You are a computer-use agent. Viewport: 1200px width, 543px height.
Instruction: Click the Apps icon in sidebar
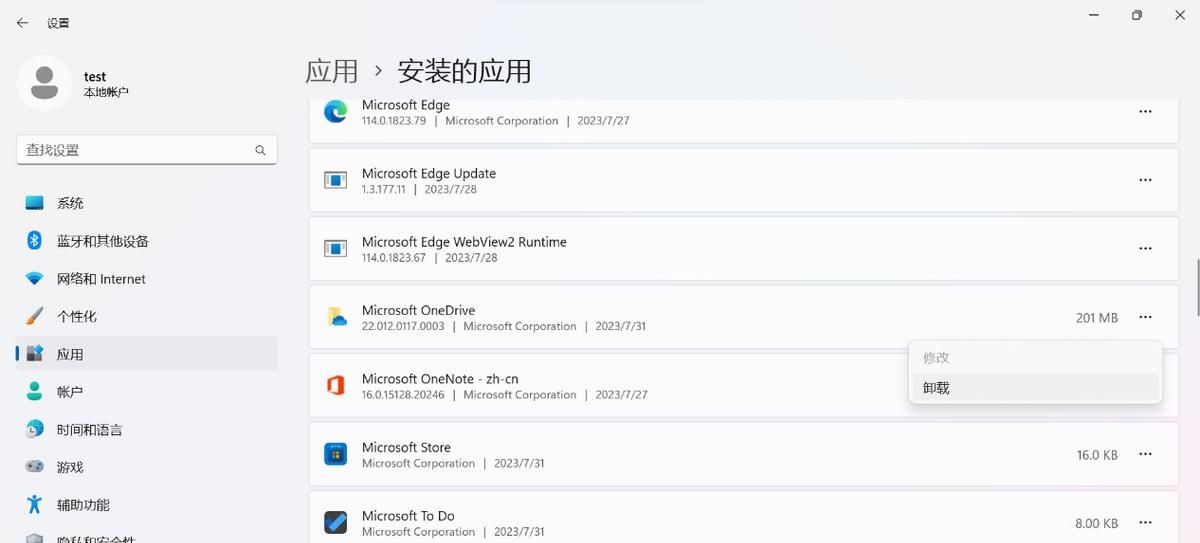[35, 354]
